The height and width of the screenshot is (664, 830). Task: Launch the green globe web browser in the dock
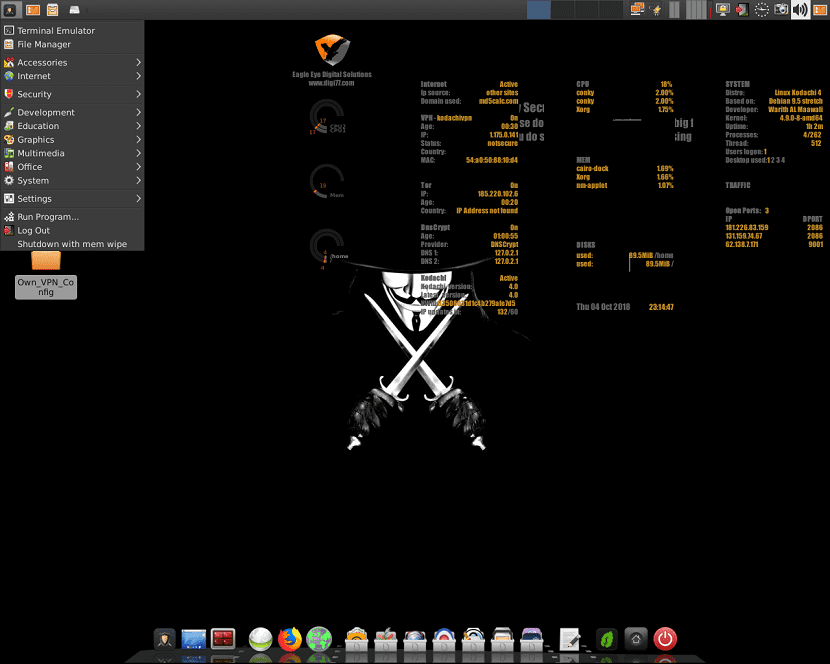coord(320,637)
